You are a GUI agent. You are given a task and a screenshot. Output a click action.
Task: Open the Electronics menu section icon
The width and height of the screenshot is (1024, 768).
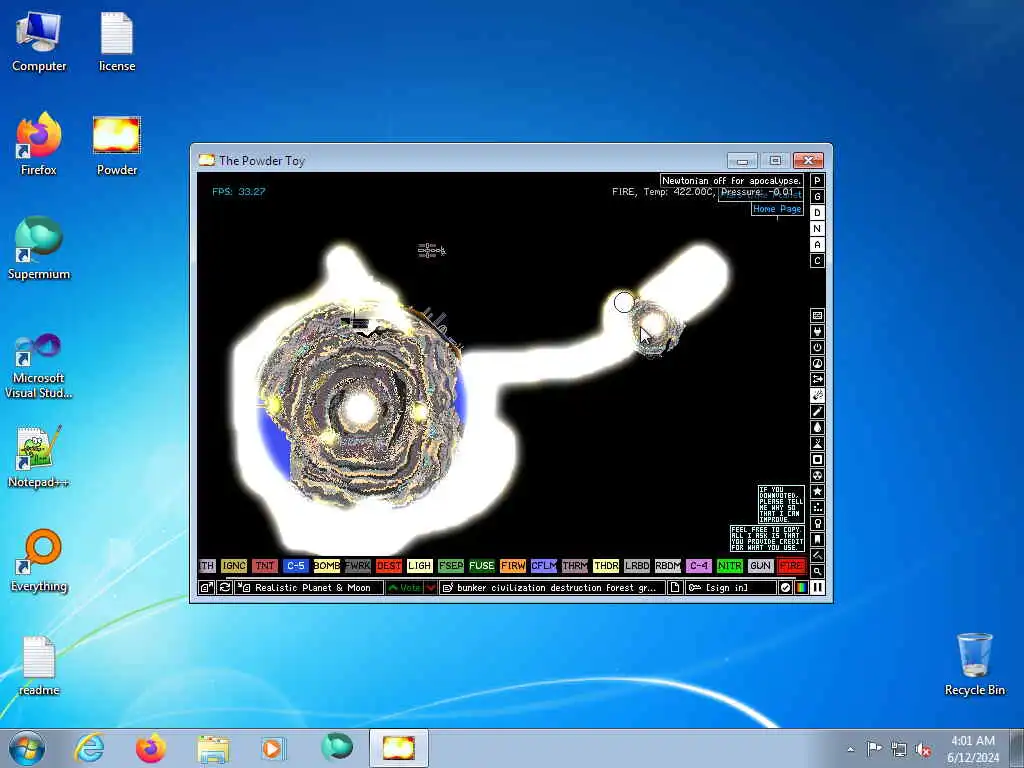[817, 332]
